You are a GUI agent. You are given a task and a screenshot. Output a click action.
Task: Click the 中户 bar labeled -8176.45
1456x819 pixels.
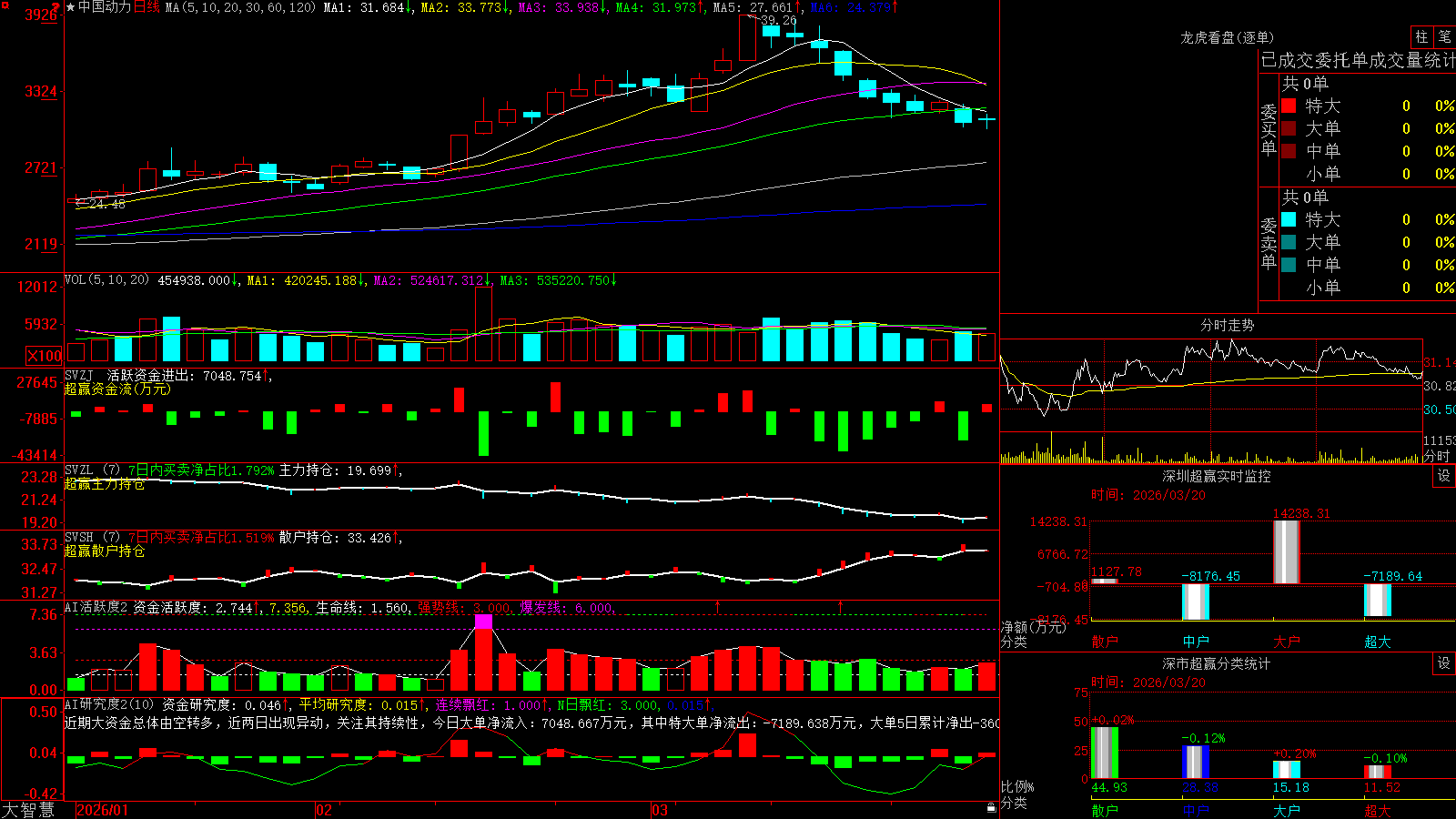[x=1195, y=602]
